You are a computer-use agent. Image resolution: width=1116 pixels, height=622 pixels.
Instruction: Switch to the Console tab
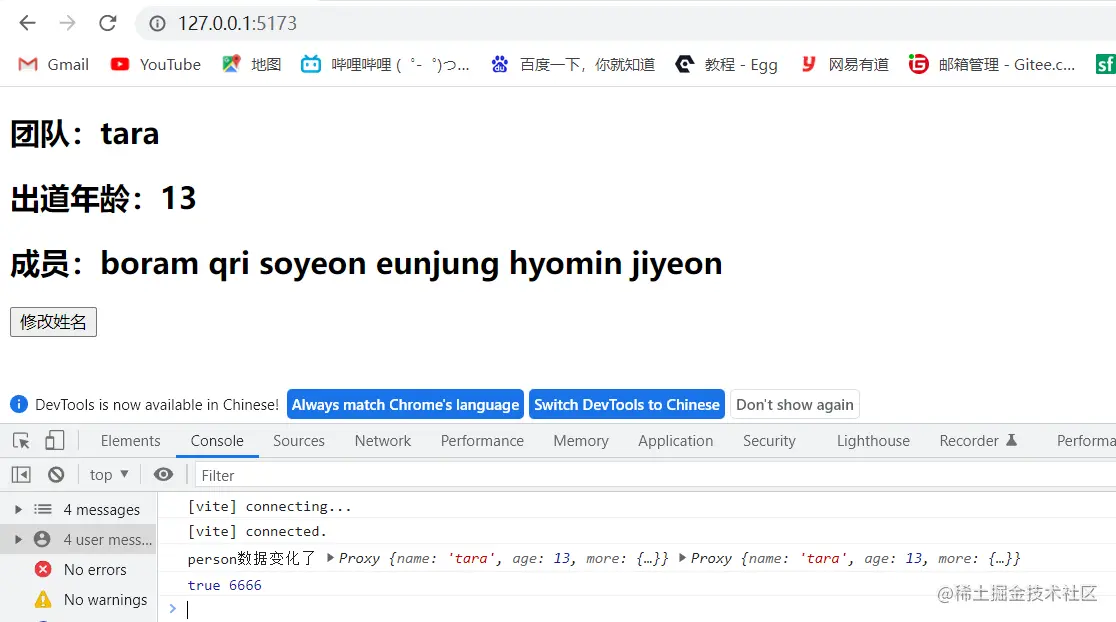[217, 441]
